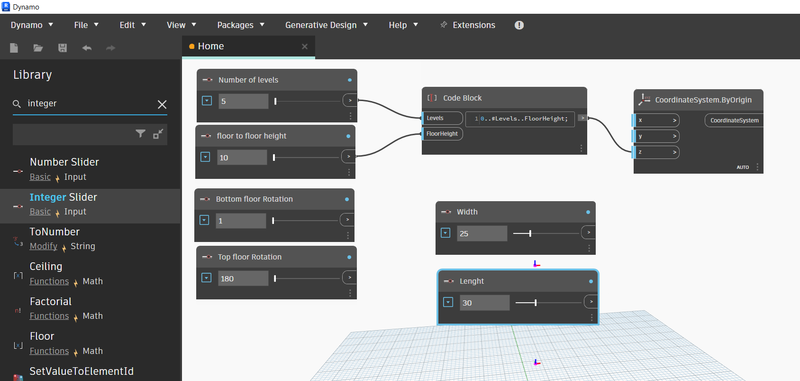Click the Floor library entry icon
The image size is (800, 381).
[x=18, y=345]
